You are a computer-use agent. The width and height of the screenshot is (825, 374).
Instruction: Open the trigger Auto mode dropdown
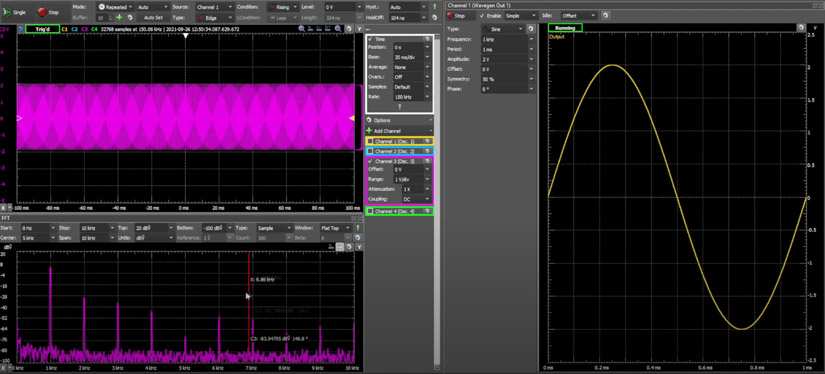[x=152, y=7]
